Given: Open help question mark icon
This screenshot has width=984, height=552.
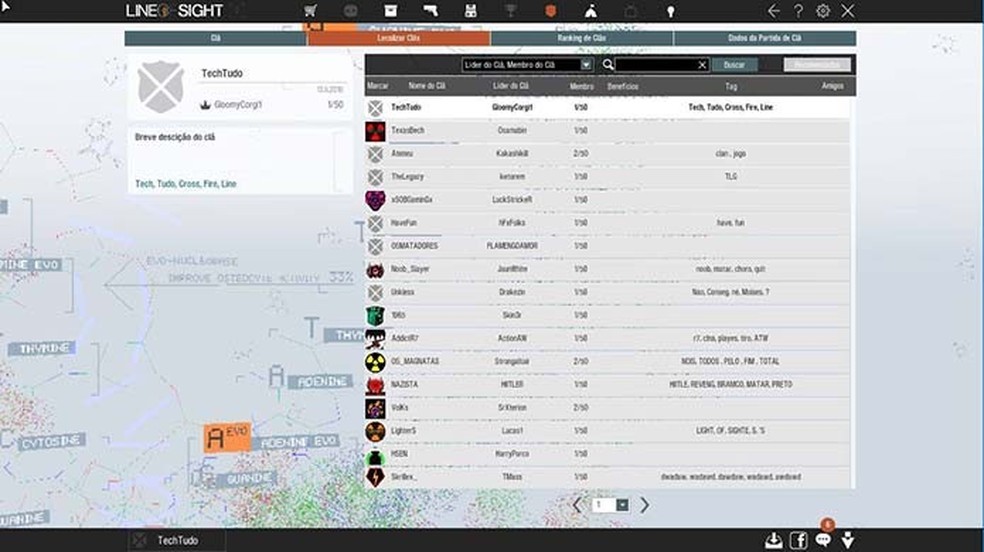Looking at the screenshot, I should [798, 11].
